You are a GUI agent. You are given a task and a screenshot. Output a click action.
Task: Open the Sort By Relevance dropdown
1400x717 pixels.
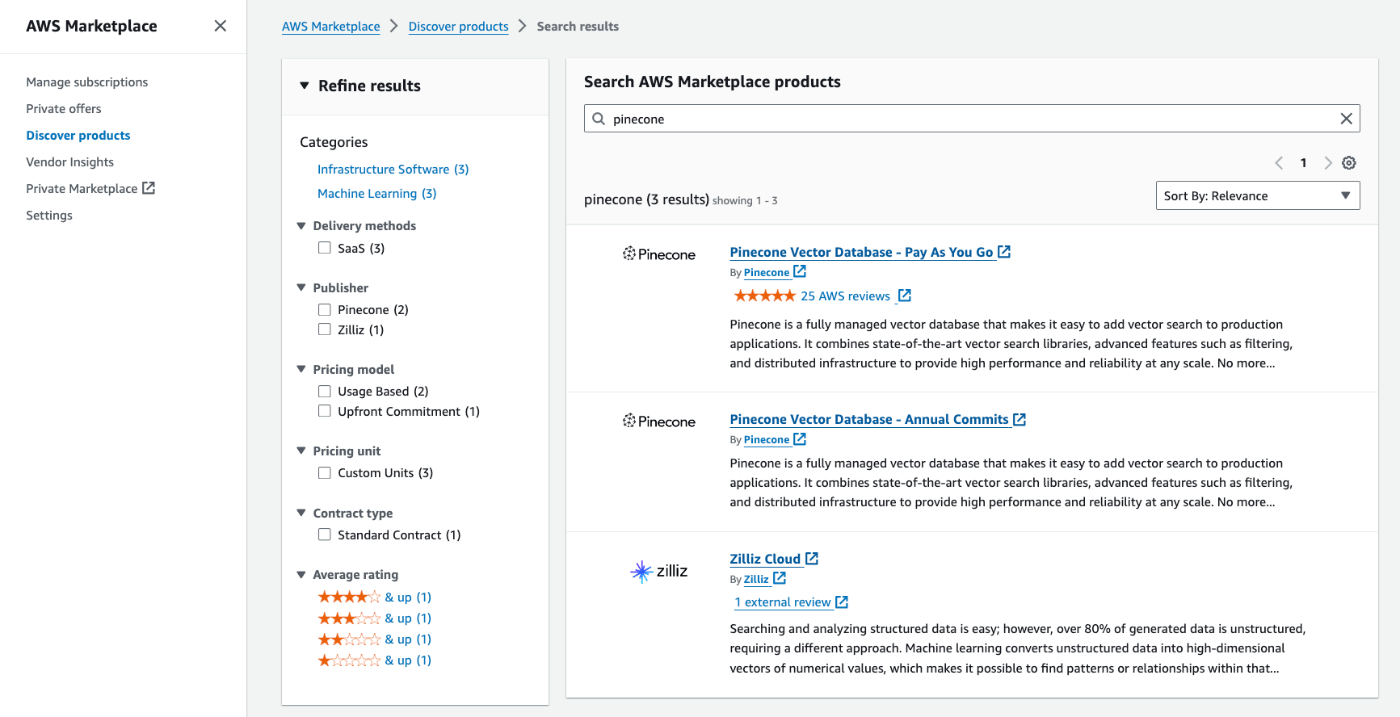[1257, 196]
